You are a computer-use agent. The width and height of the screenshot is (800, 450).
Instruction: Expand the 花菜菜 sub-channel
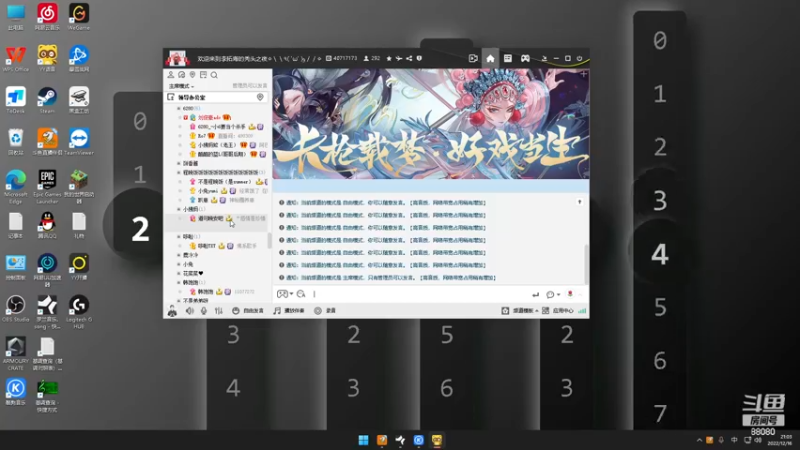179,273
